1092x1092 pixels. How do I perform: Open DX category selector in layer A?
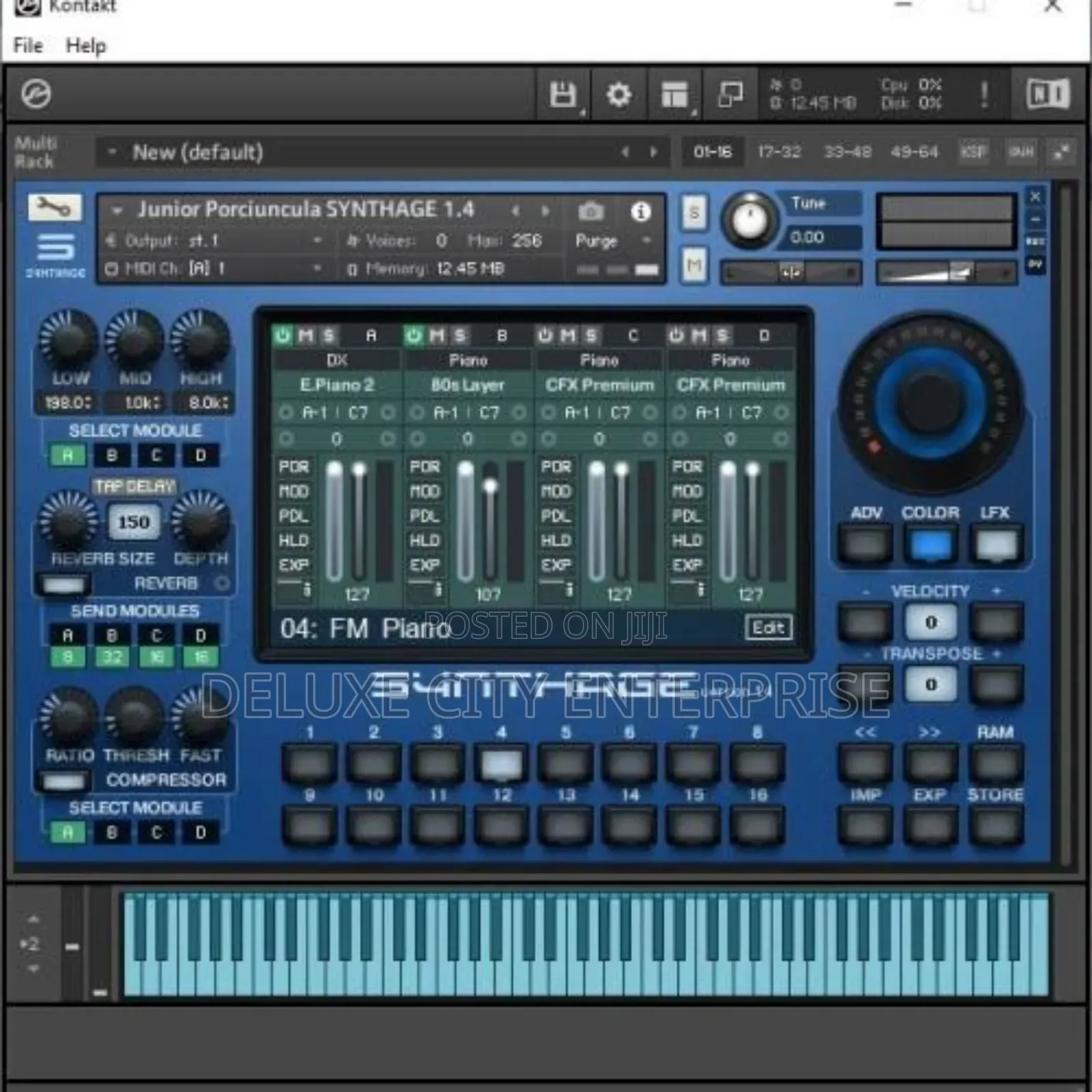click(x=337, y=360)
